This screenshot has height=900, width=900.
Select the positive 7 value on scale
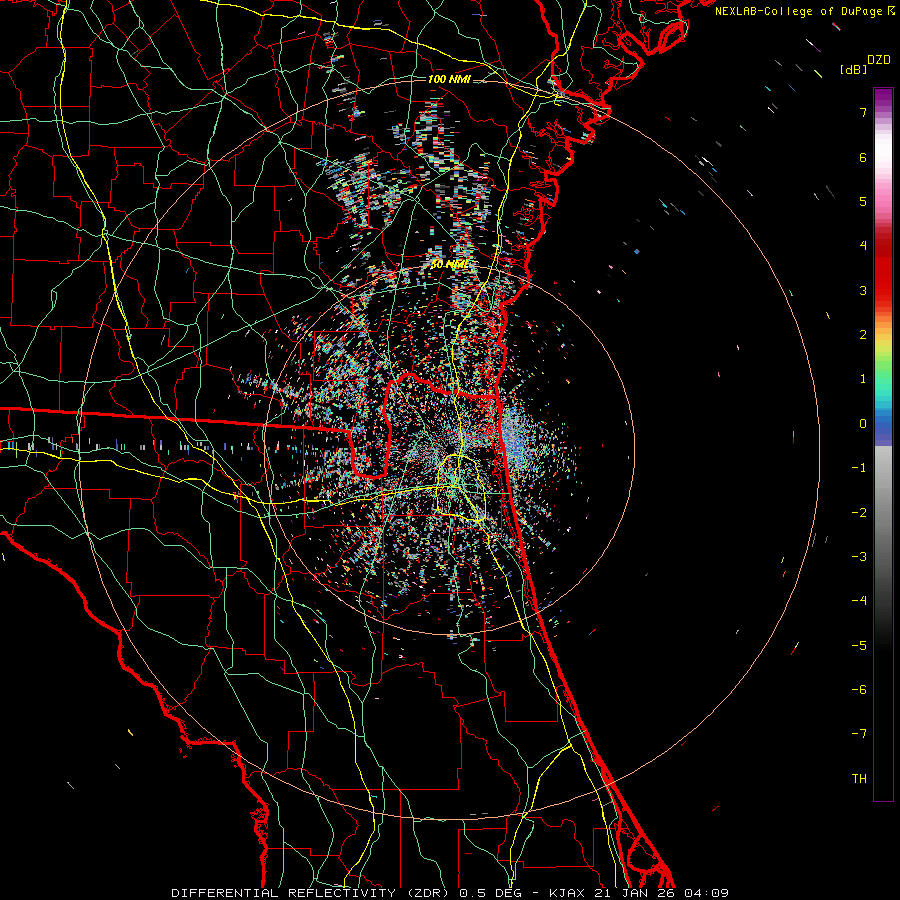pos(863,112)
